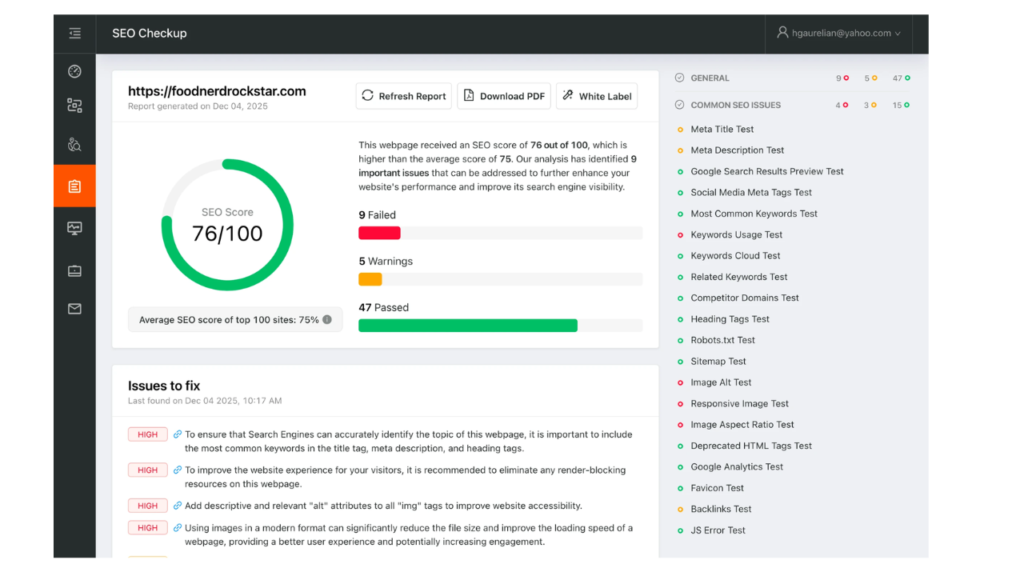This screenshot has width=1024, height=576.
Task: Go to Deprecated HTML Tags Test
Action: [751, 446]
